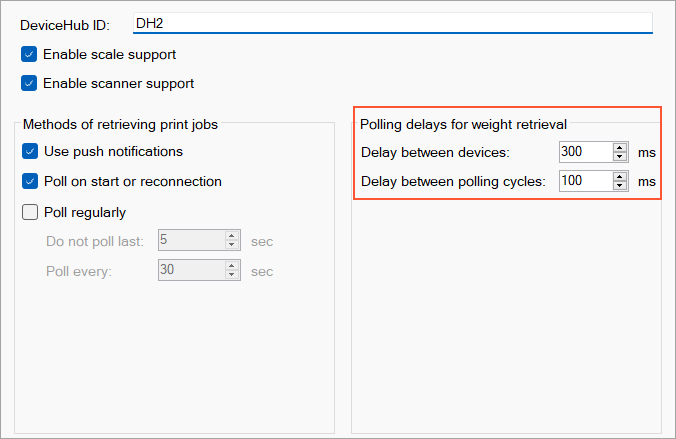Click the Do not poll last input
The height and width of the screenshot is (439, 676).
point(191,240)
